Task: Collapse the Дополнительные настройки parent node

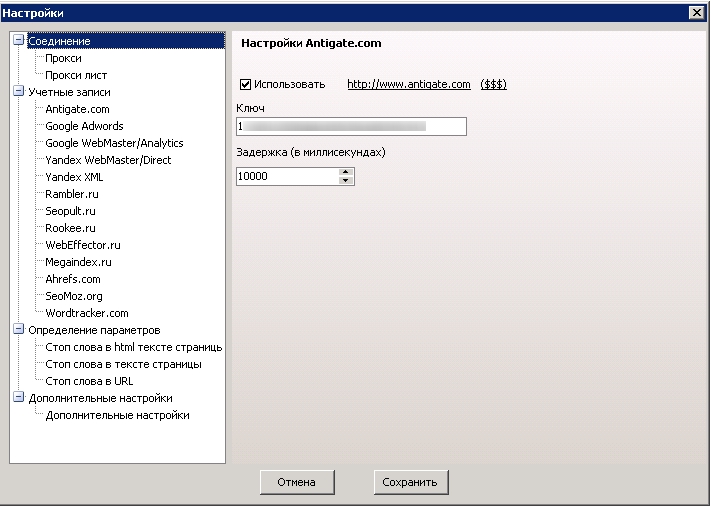Action: pos(18,398)
